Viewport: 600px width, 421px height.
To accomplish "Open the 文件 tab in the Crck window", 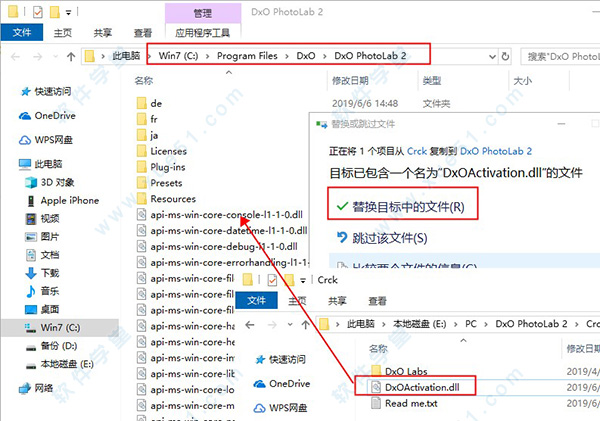I will [x=256, y=300].
